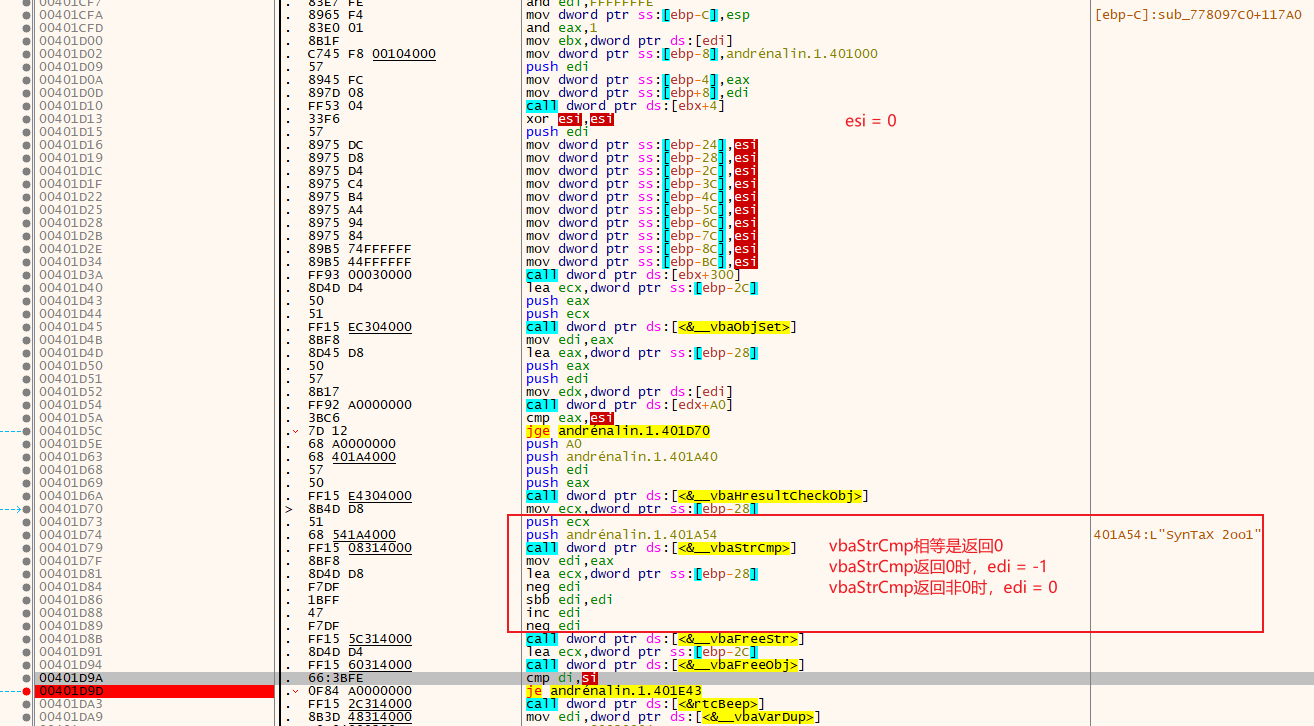Toggle breakpoint dot beside address 00401D79

pyautogui.click(x=26, y=548)
